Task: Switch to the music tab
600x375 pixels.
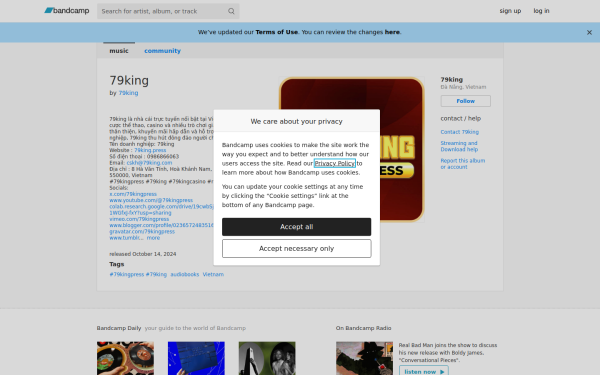Action: tap(119, 51)
